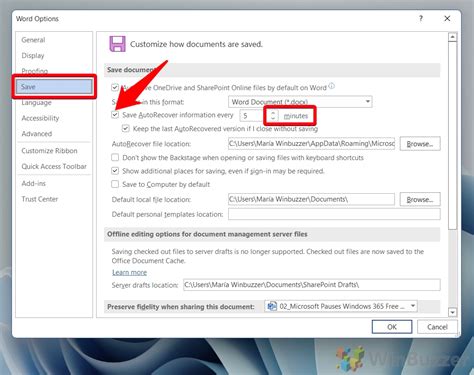Click the purple Save floppy disk icon
Image resolution: width=474 pixels, height=375 pixels.
click(x=117, y=44)
